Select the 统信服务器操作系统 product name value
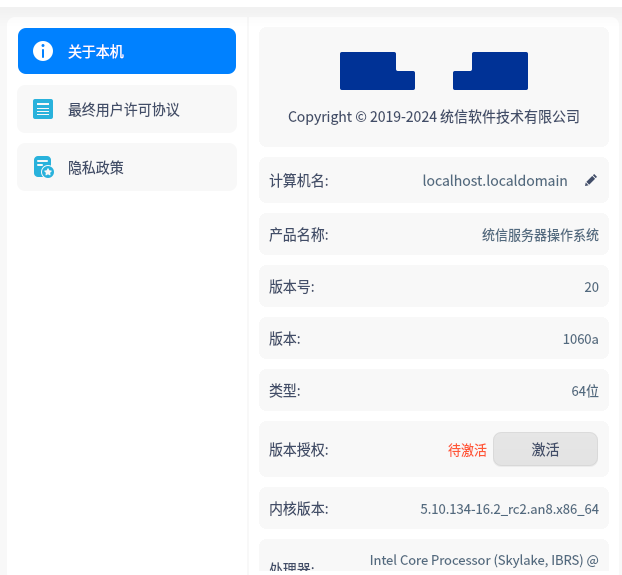The image size is (622, 575). pos(540,235)
